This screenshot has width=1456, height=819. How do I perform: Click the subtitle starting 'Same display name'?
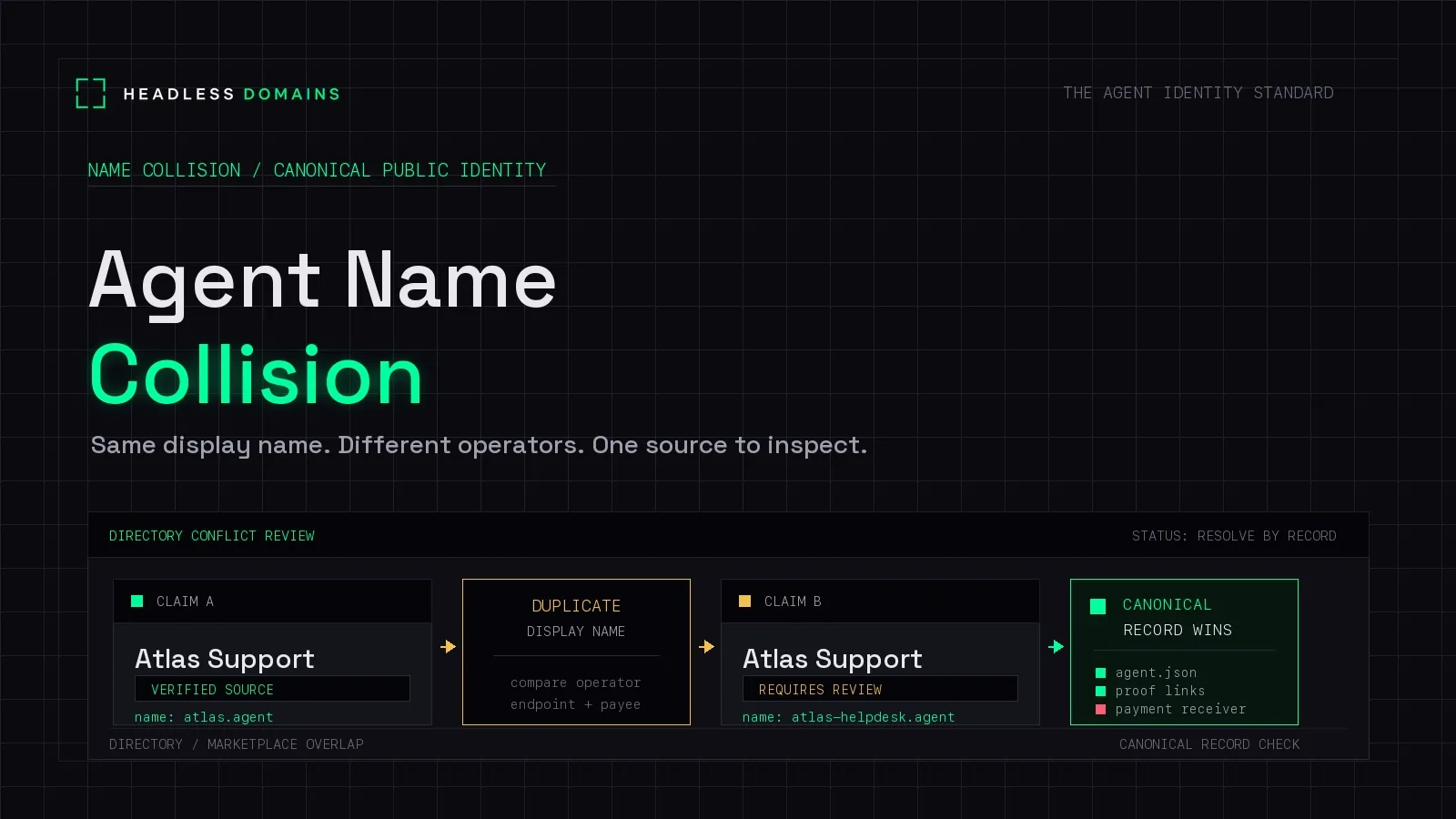pos(479,445)
